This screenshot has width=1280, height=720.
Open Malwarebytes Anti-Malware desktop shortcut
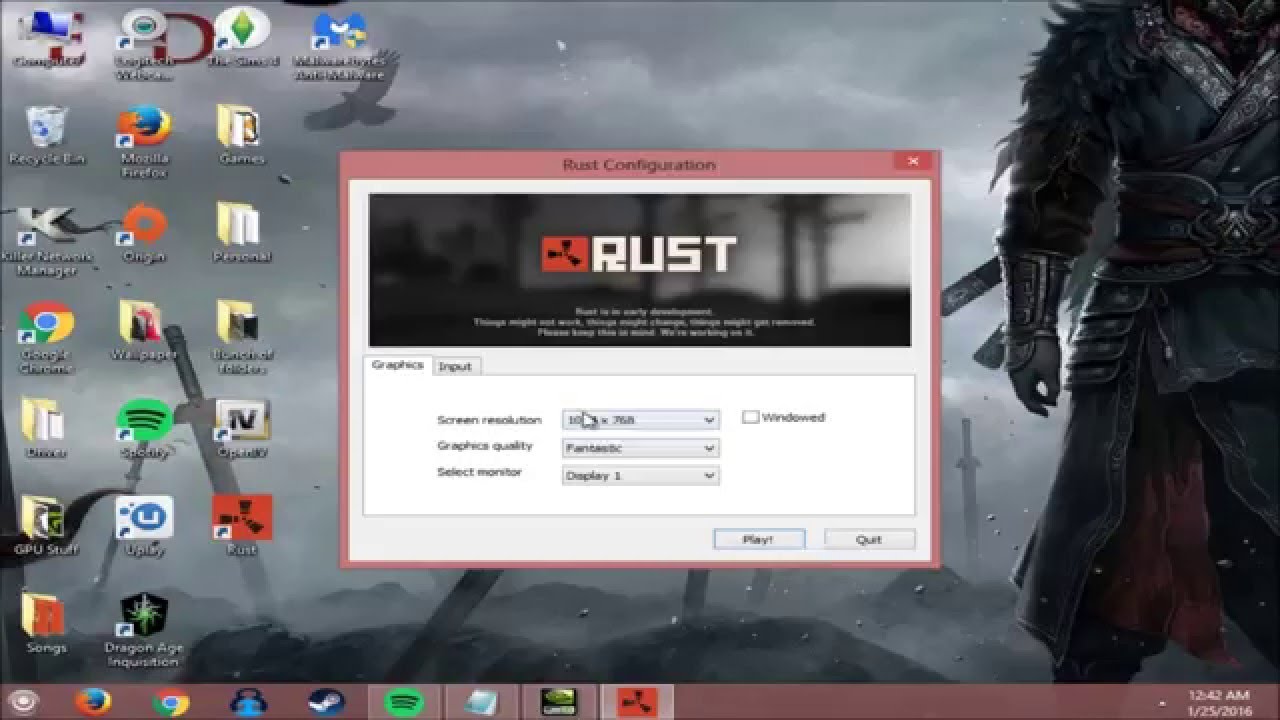339,44
